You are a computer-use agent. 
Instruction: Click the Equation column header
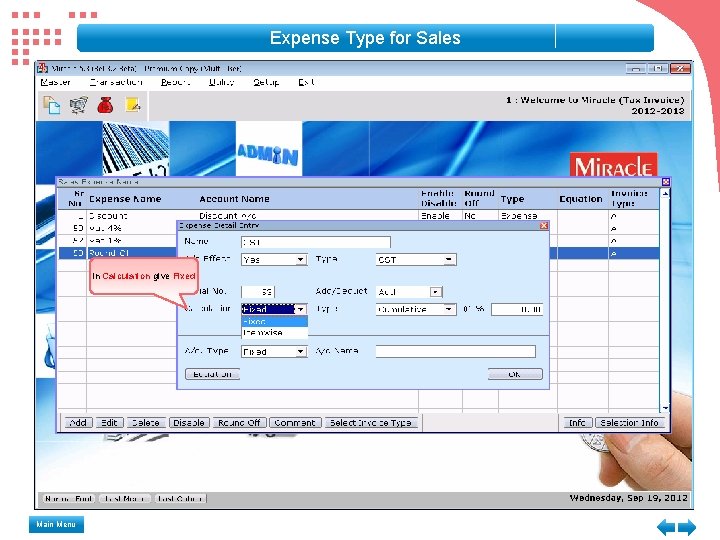pos(581,199)
